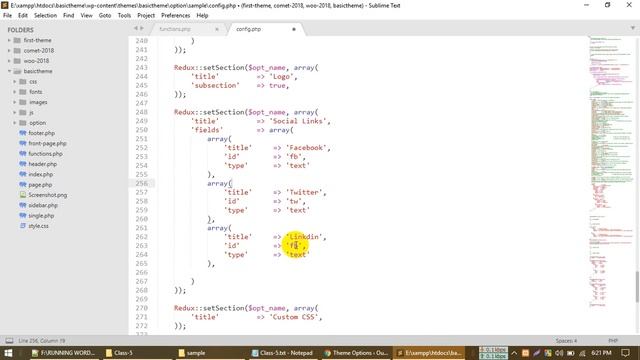This screenshot has height=360, width=640.
Task: Open the Goto menu
Action: [x=105, y=16]
